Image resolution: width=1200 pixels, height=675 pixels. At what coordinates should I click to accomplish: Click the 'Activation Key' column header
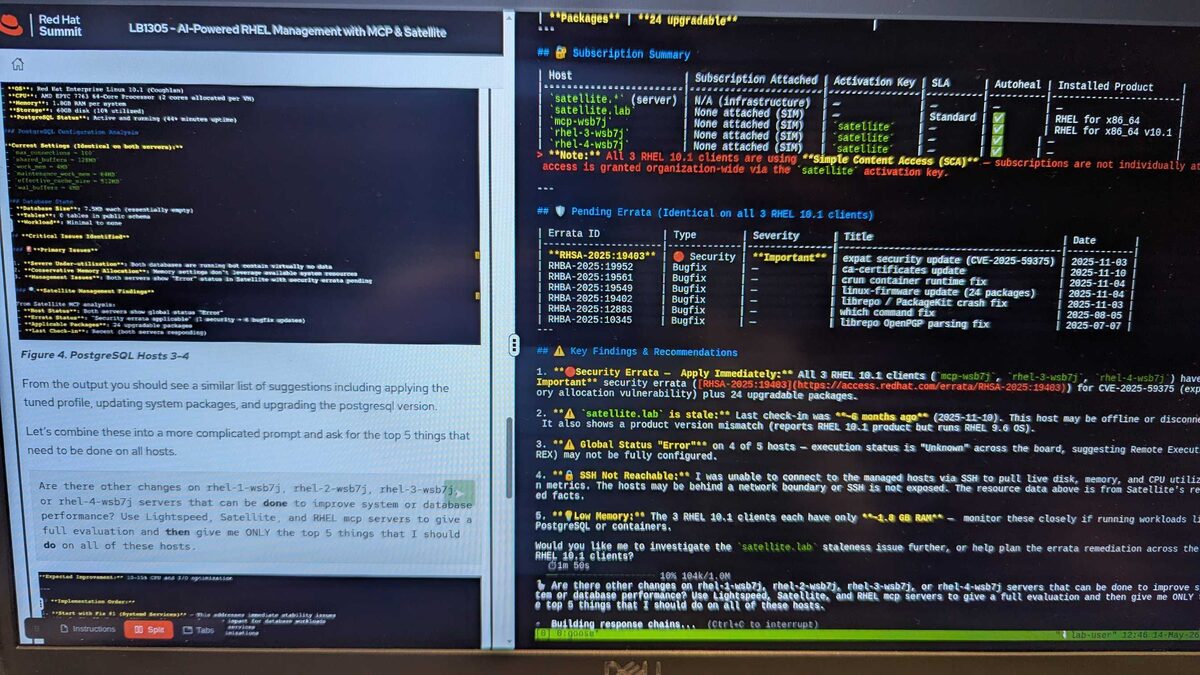tap(877, 81)
